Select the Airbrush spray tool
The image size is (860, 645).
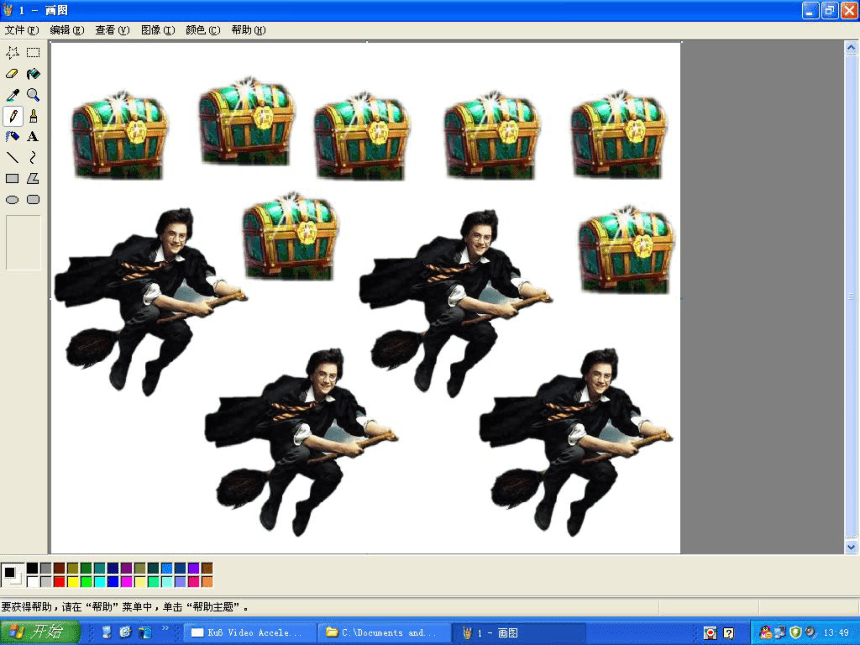(12, 137)
